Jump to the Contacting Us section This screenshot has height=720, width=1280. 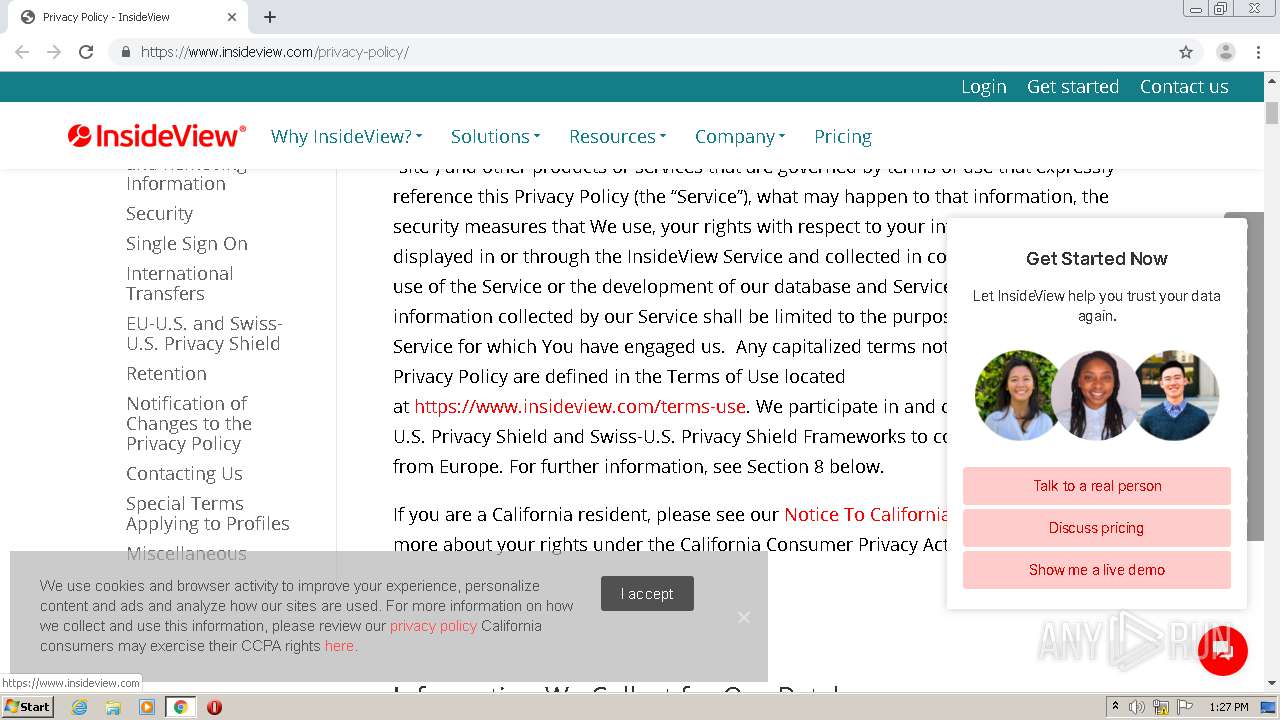[x=184, y=473]
